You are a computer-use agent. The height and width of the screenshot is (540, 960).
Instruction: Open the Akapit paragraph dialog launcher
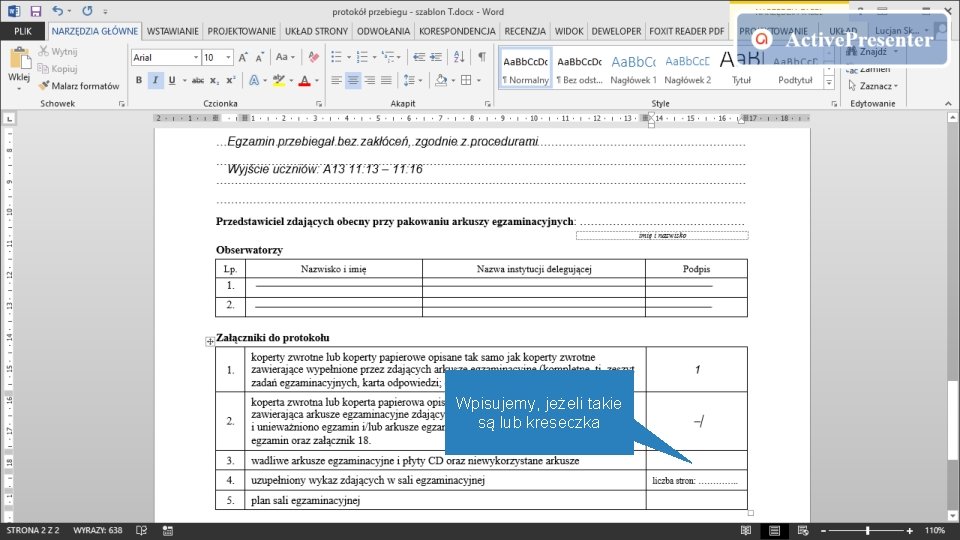coord(487,104)
